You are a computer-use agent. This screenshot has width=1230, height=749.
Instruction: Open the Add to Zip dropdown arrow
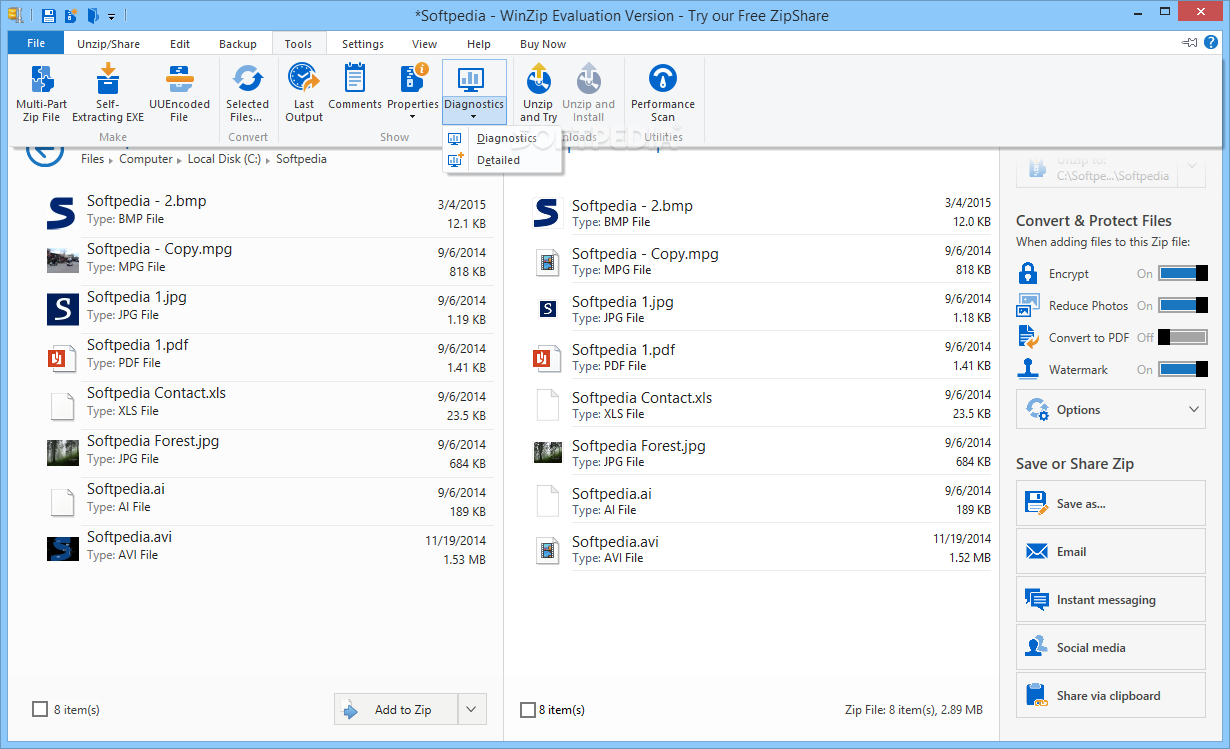coord(472,709)
